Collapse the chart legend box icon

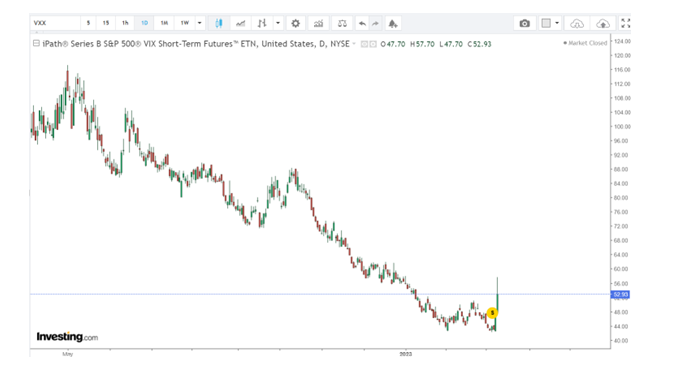click(37, 44)
